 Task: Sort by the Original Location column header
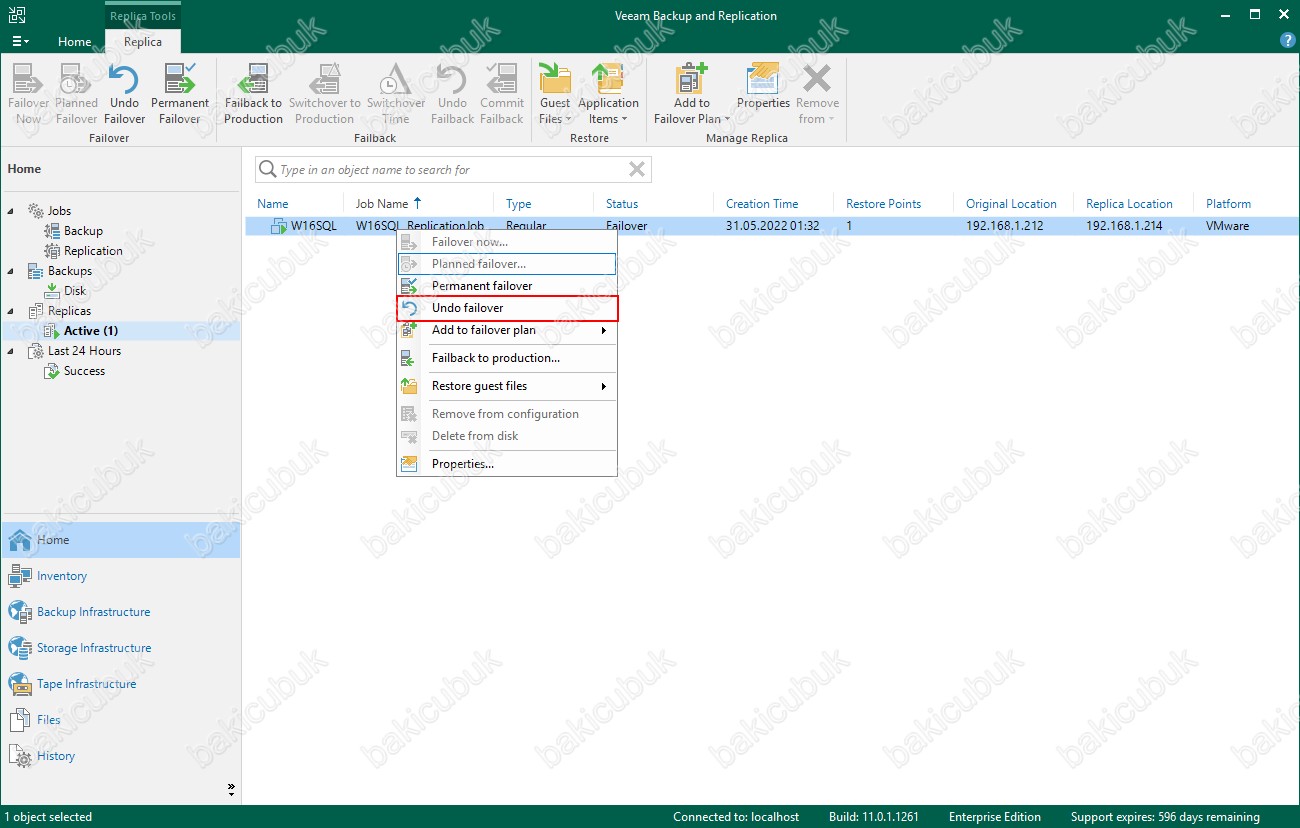(1011, 203)
